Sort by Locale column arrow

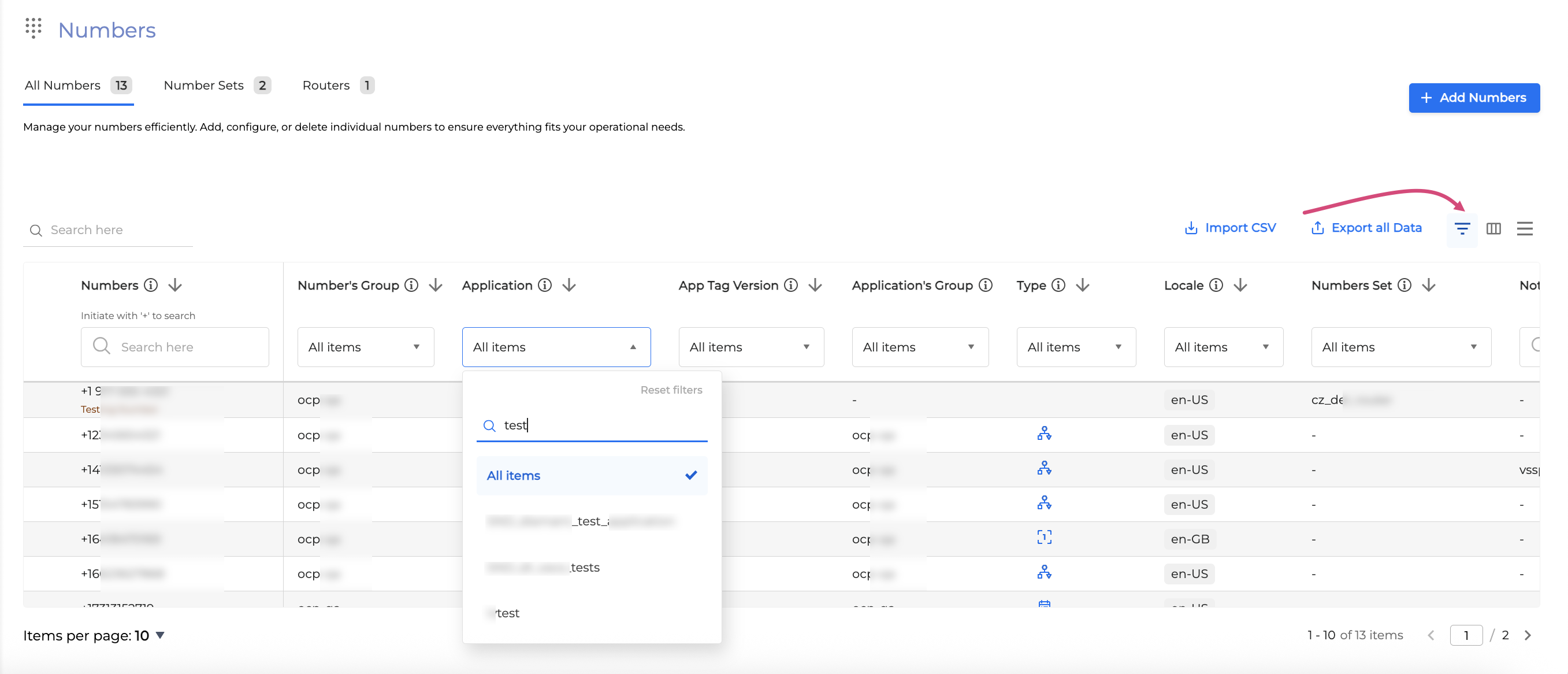coord(1240,285)
